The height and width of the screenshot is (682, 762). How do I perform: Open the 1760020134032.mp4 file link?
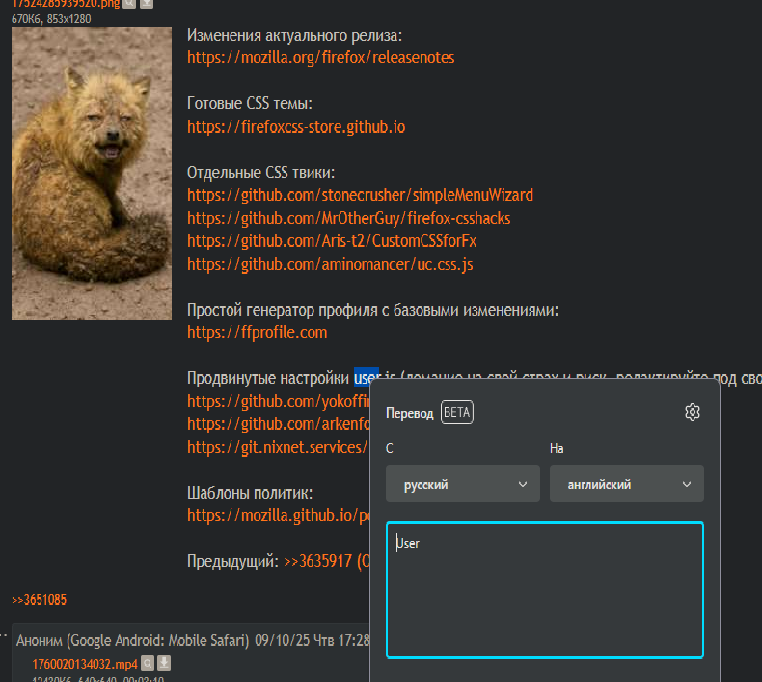85,664
